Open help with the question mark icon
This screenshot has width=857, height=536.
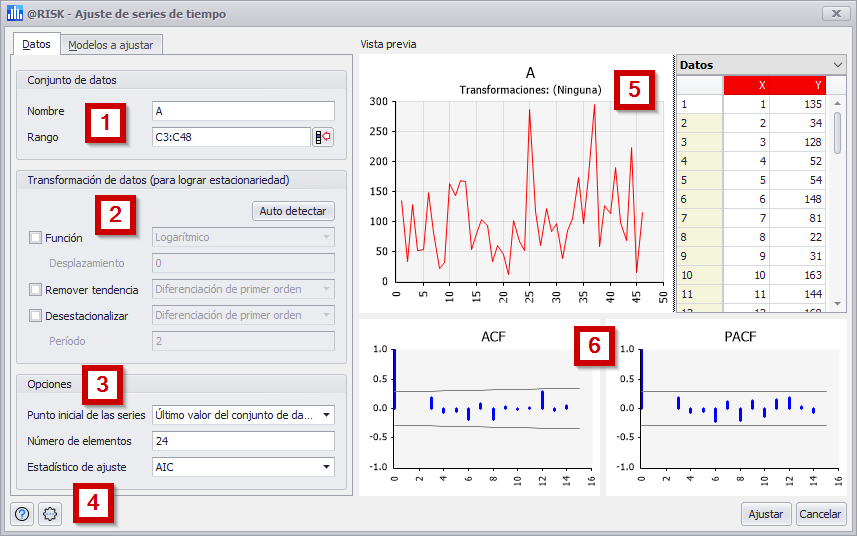click(22, 514)
